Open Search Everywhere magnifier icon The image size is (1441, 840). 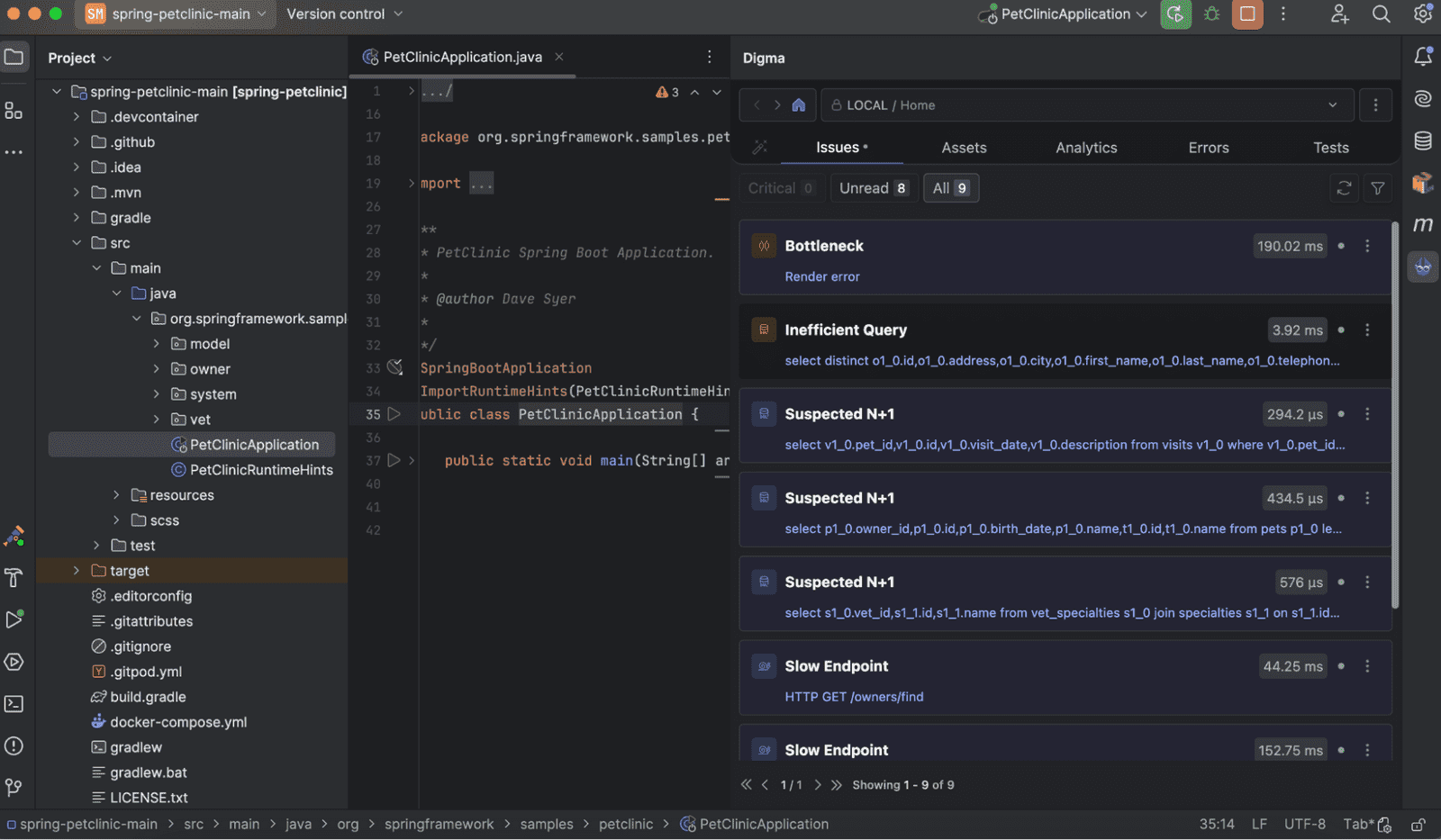pyautogui.click(x=1381, y=14)
